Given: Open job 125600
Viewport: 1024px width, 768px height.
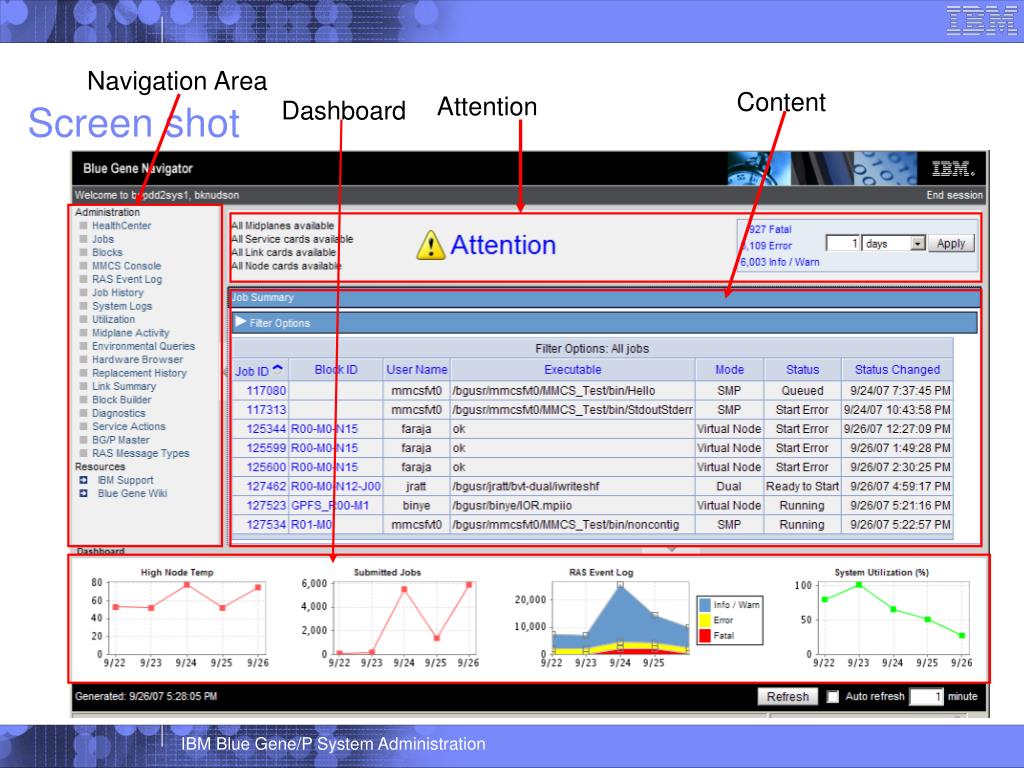Looking at the screenshot, I should click(x=266, y=468).
